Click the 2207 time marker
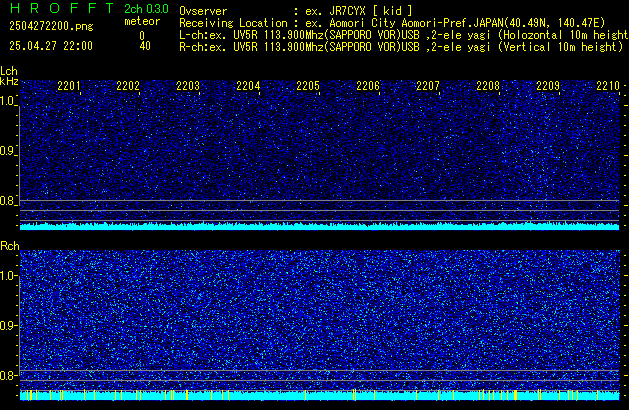Image resolution: width=629 pixels, height=410 pixels. tap(428, 86)
